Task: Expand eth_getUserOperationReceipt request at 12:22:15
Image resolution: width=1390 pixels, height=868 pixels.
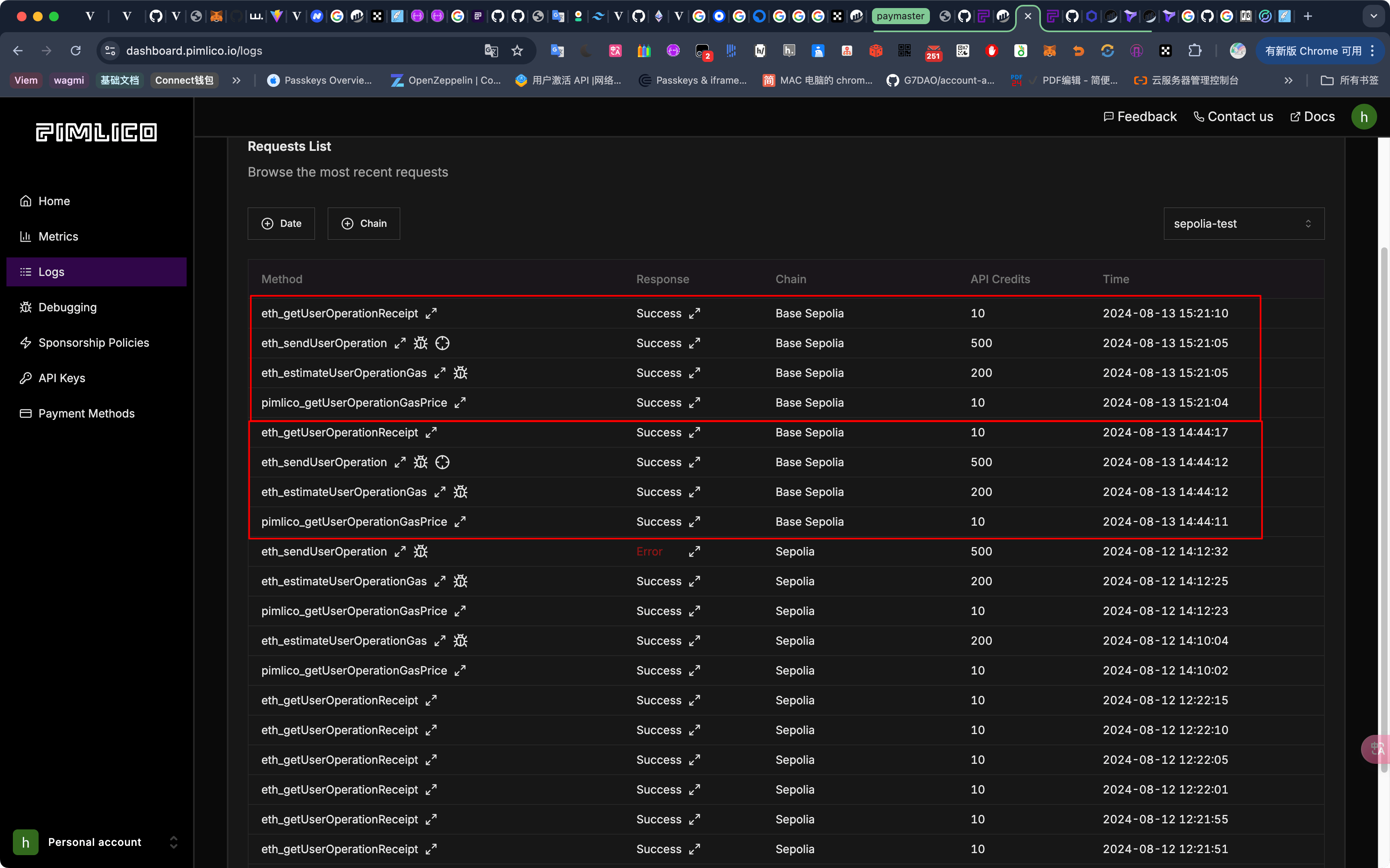Action: pyautogui.click(x=431, y=700)
